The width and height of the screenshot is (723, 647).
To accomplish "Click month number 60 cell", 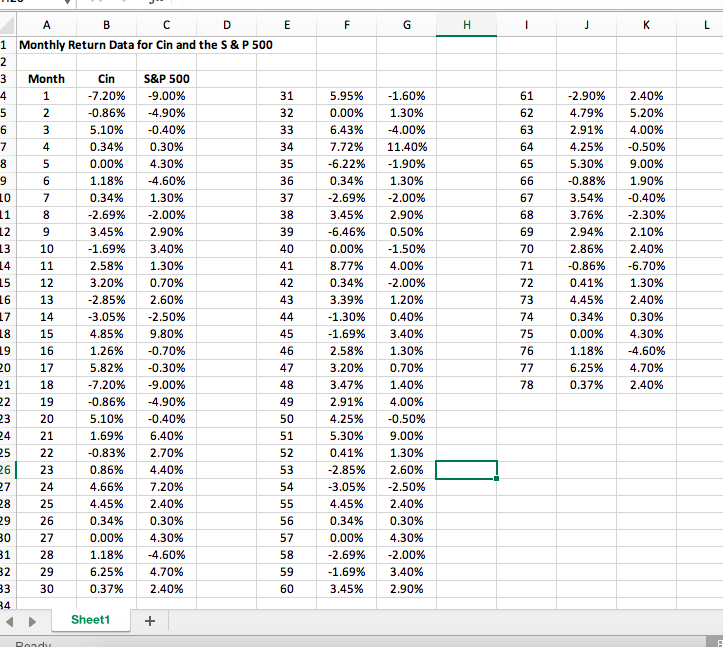I will tap(286, 589).
